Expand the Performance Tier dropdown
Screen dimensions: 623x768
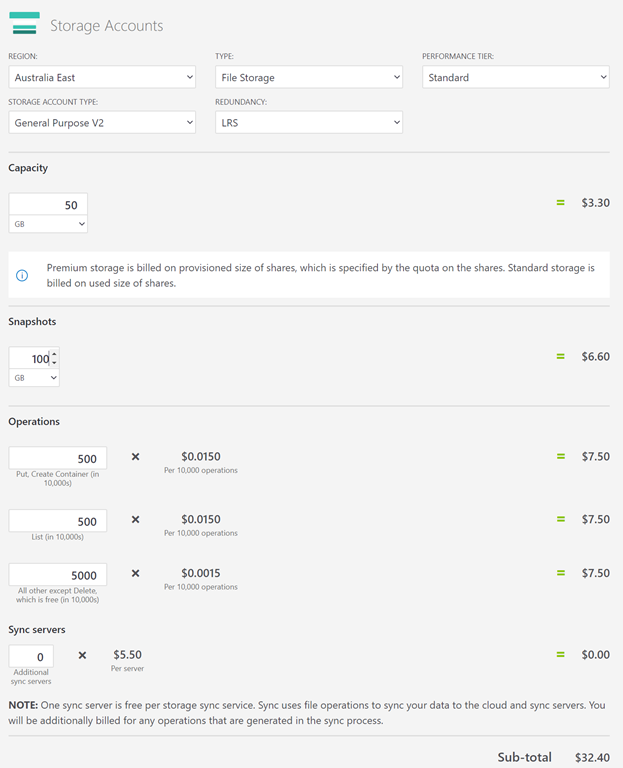coord(515,77)
